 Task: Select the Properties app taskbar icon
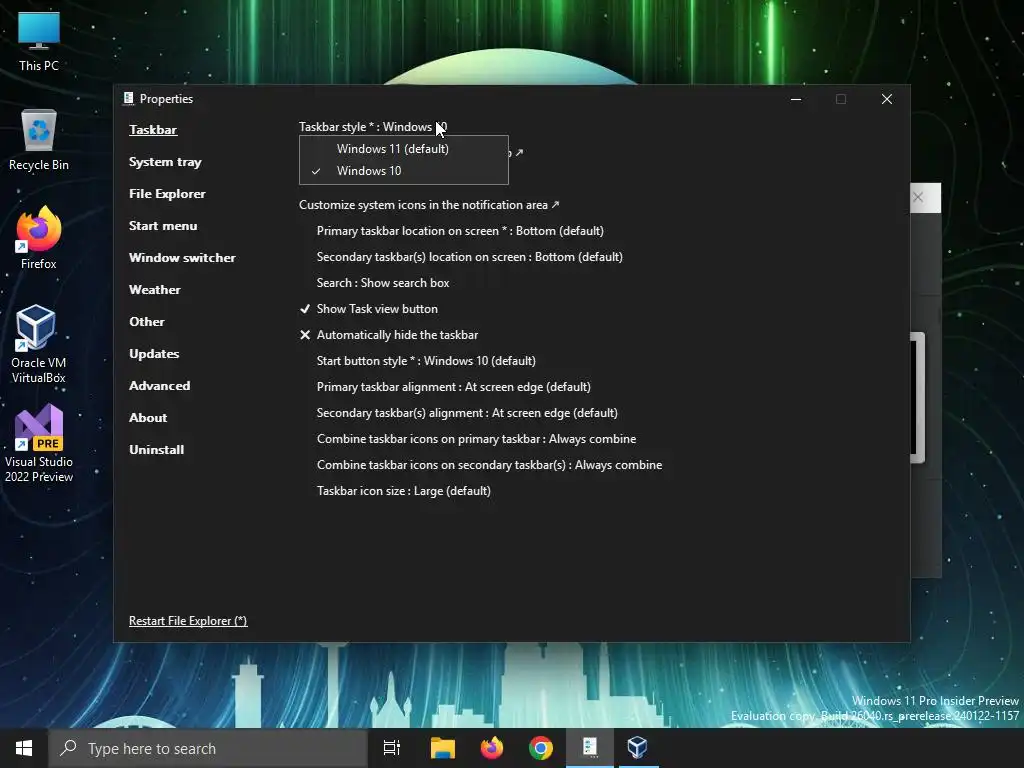click(x=590, y=748)
